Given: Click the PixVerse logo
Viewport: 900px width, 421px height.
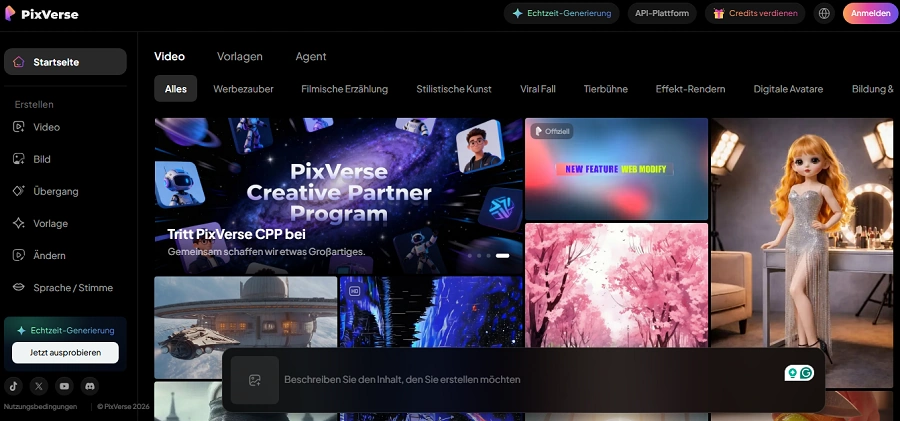Looking at the screenshot, I should [41, 14].
